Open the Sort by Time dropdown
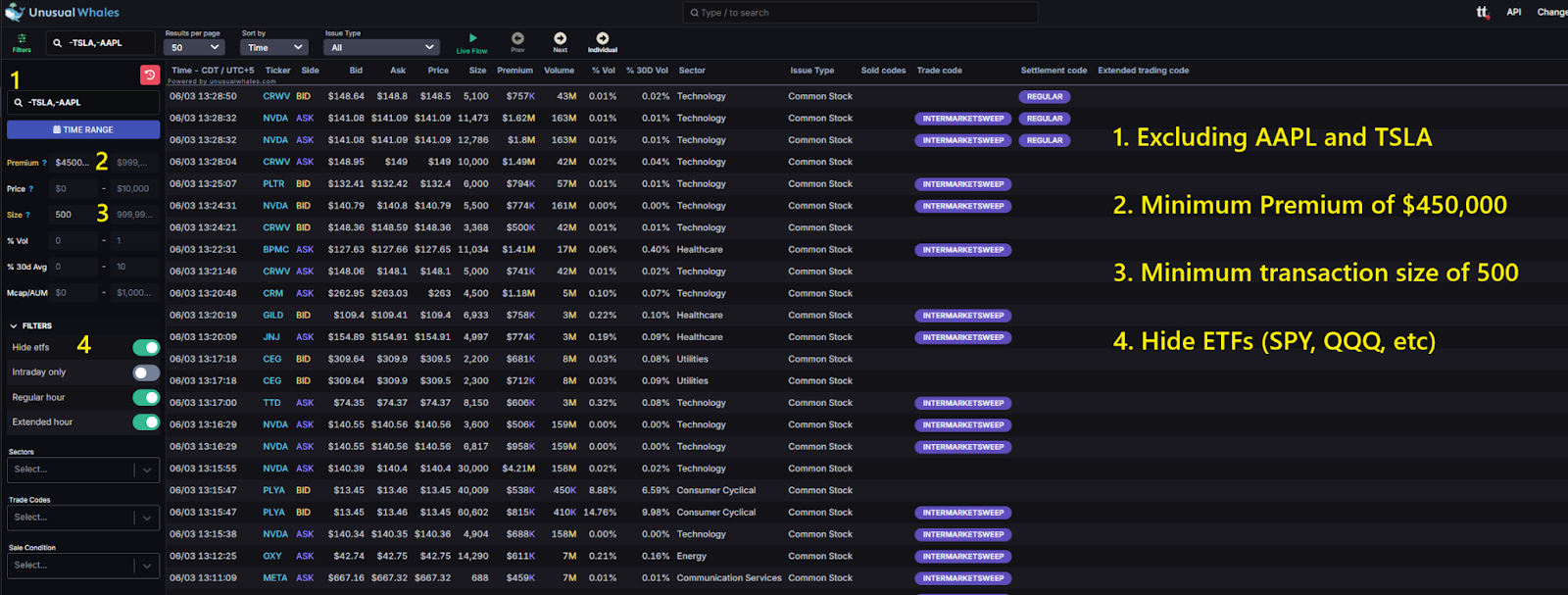The image size is (1568, 595). 273,47
